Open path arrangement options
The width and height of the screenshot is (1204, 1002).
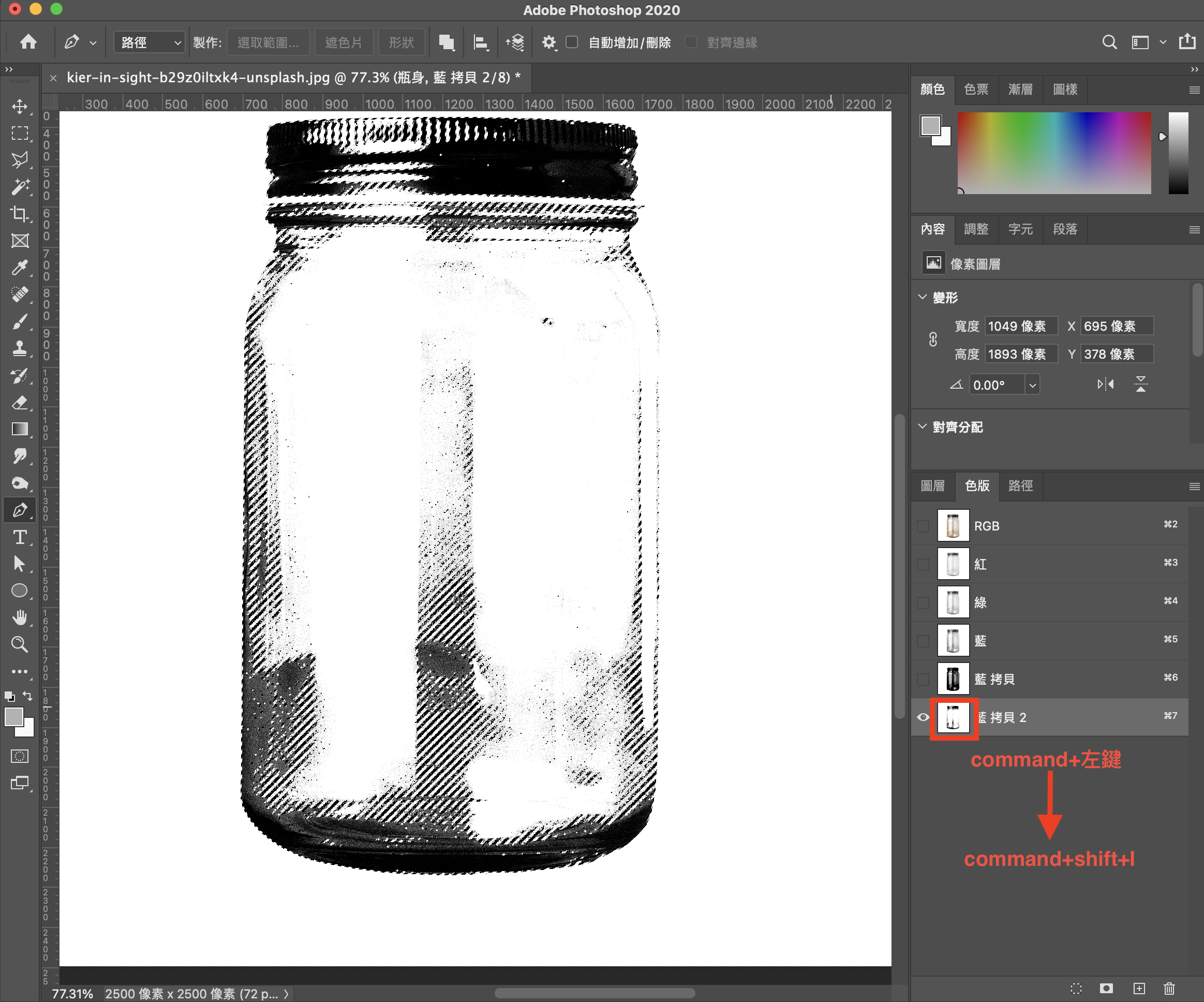pos(515,42)
